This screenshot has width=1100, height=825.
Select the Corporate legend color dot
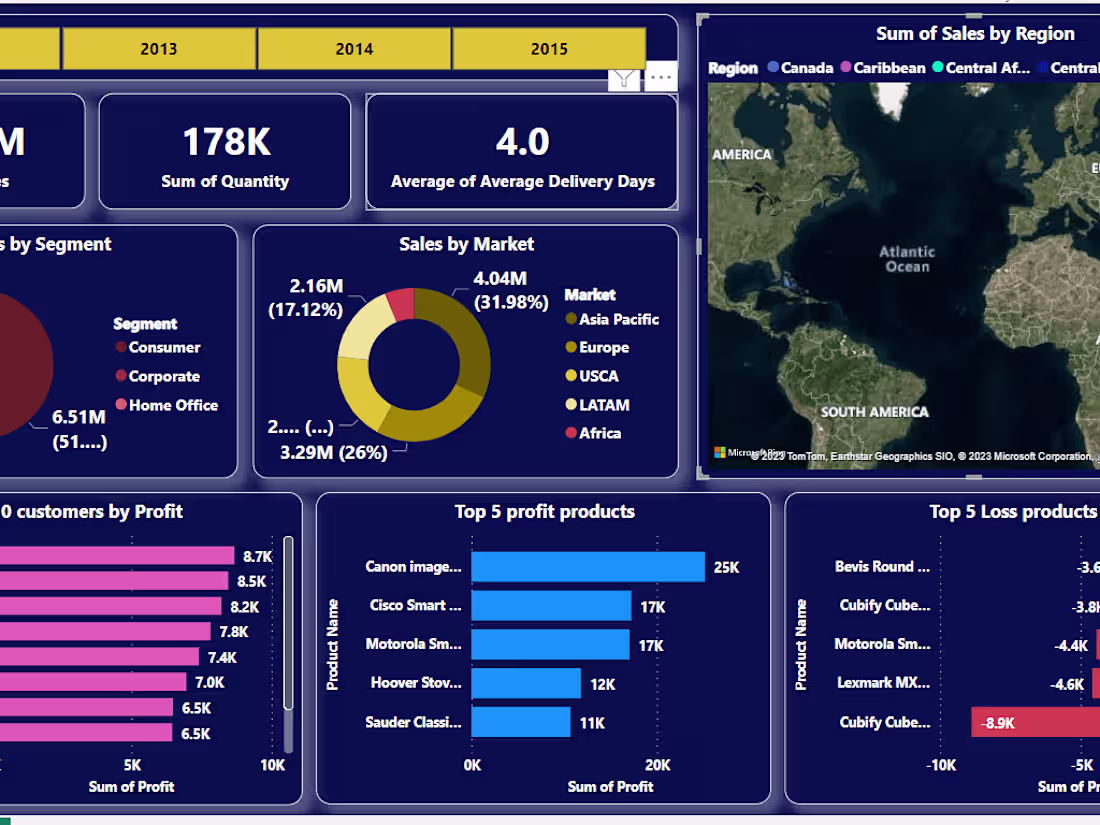click(120, 377)
